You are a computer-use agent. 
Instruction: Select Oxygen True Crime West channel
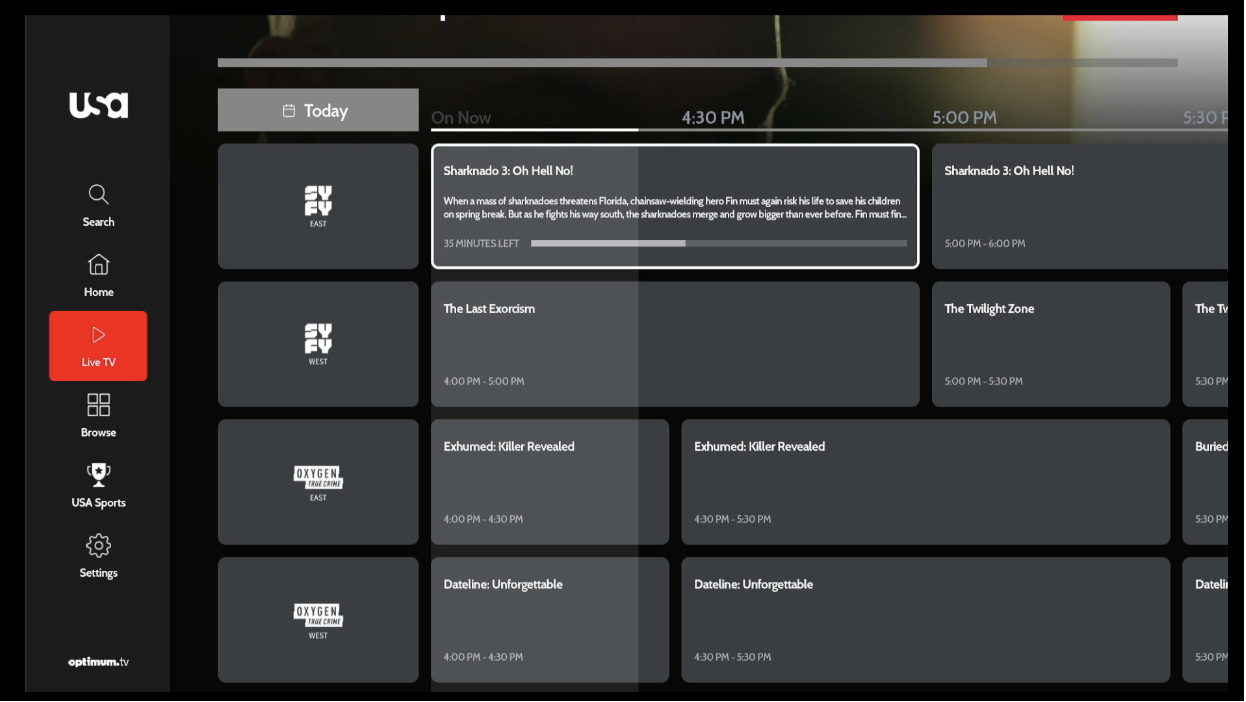[x=318, y=620]
